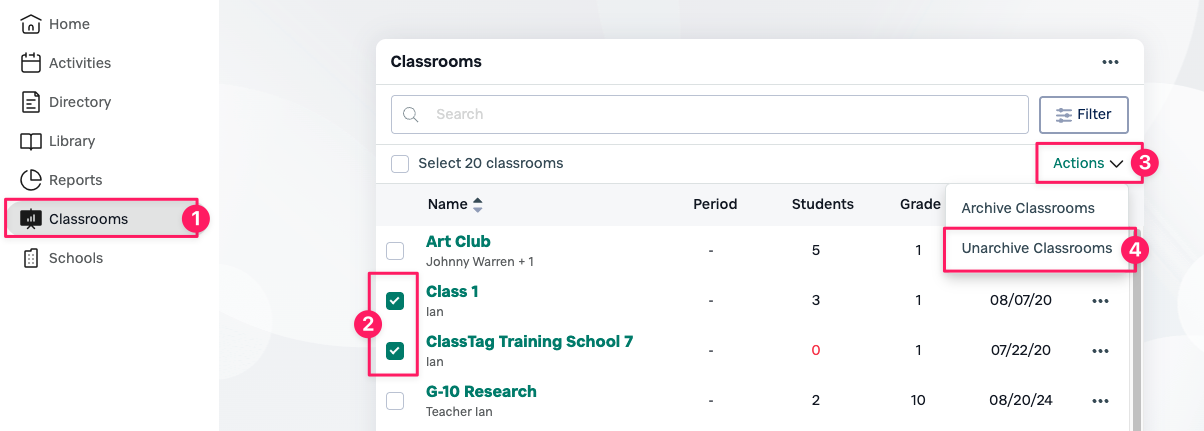This screenshot has height=431, width=1204.
Task: Click the Classrooms presentation board icon
Action: tap(31, 219)
